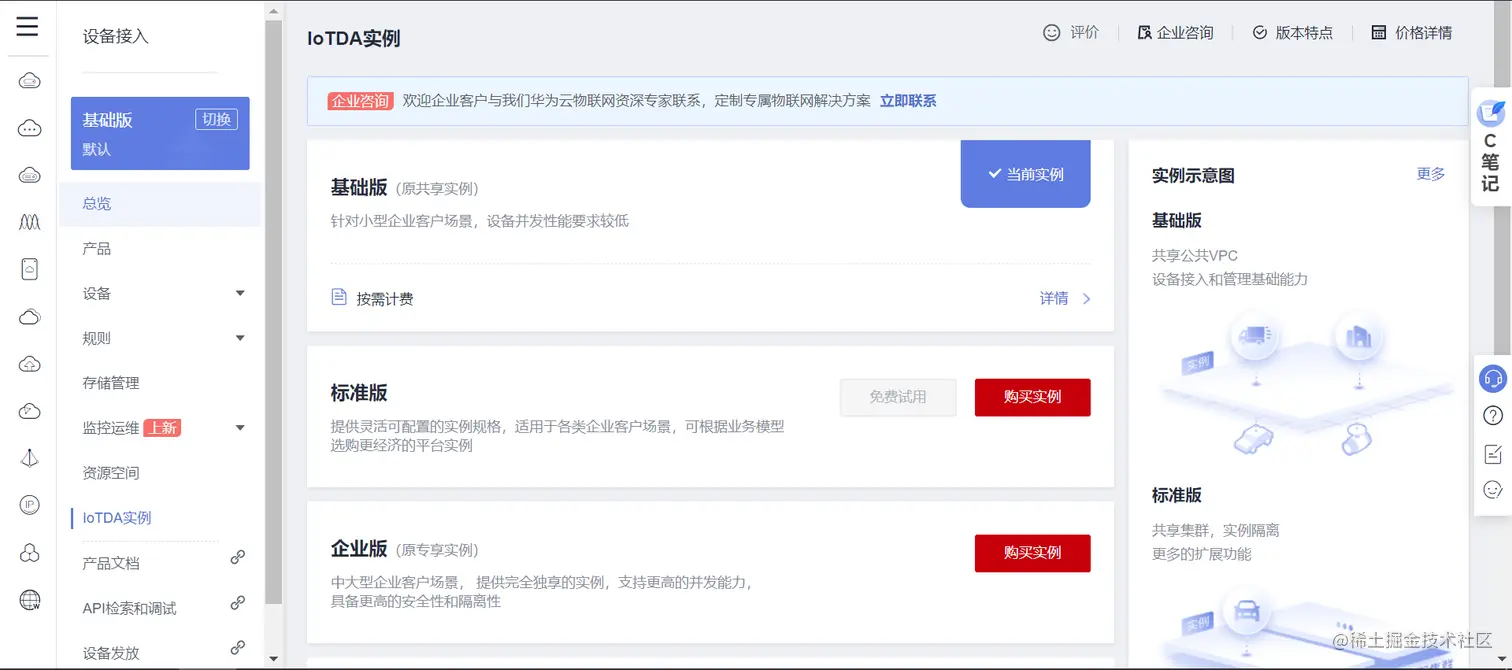Click the 按需计费 billing text
Screen dimensions: 1512x670
385,298
